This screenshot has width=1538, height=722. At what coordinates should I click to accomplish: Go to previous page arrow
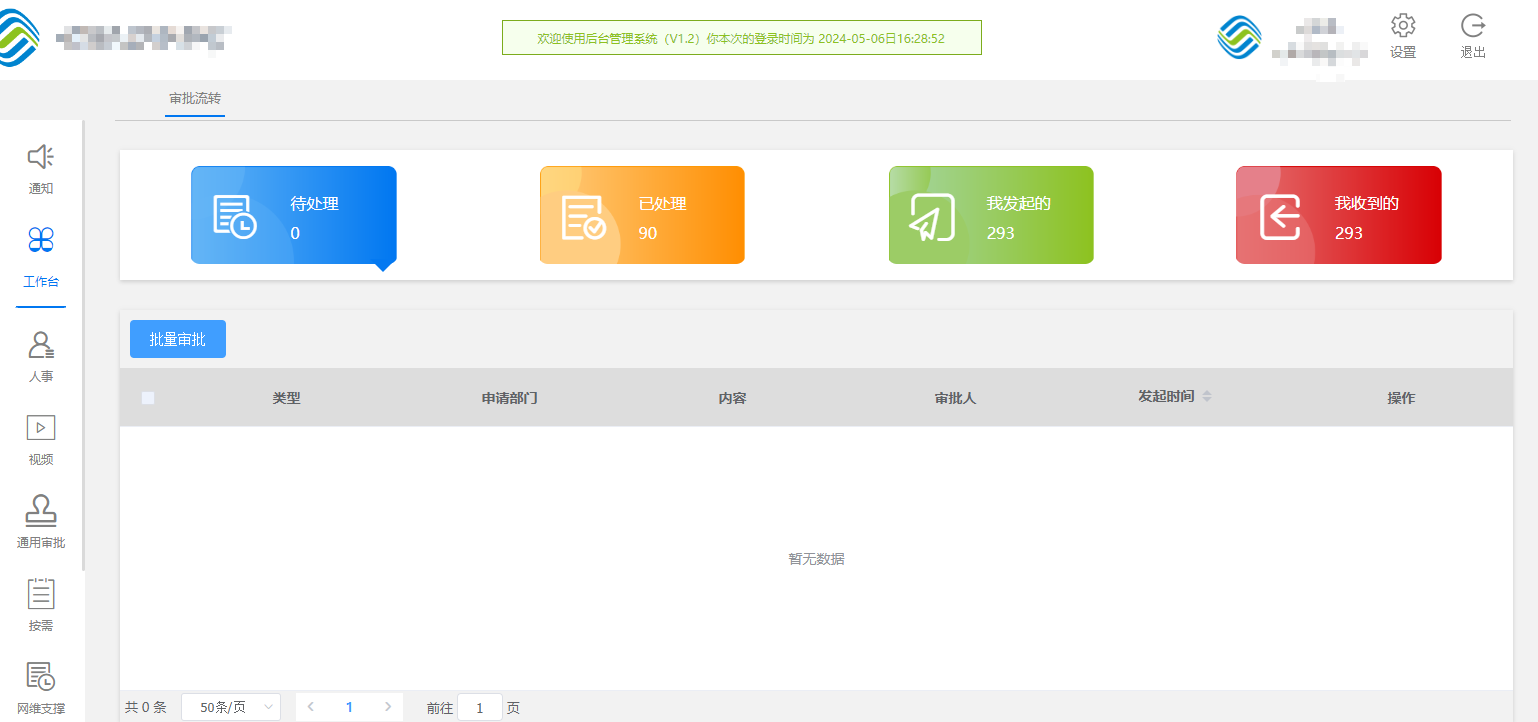pyautogui.click(x=310, y=707)
